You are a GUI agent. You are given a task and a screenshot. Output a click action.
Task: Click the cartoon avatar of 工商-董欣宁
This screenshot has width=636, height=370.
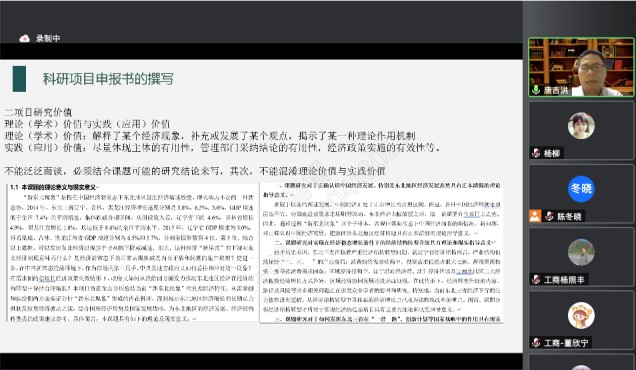(581, 315)
